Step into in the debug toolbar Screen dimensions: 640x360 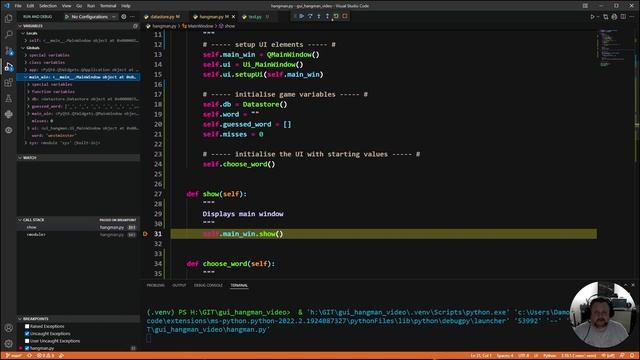319,16
